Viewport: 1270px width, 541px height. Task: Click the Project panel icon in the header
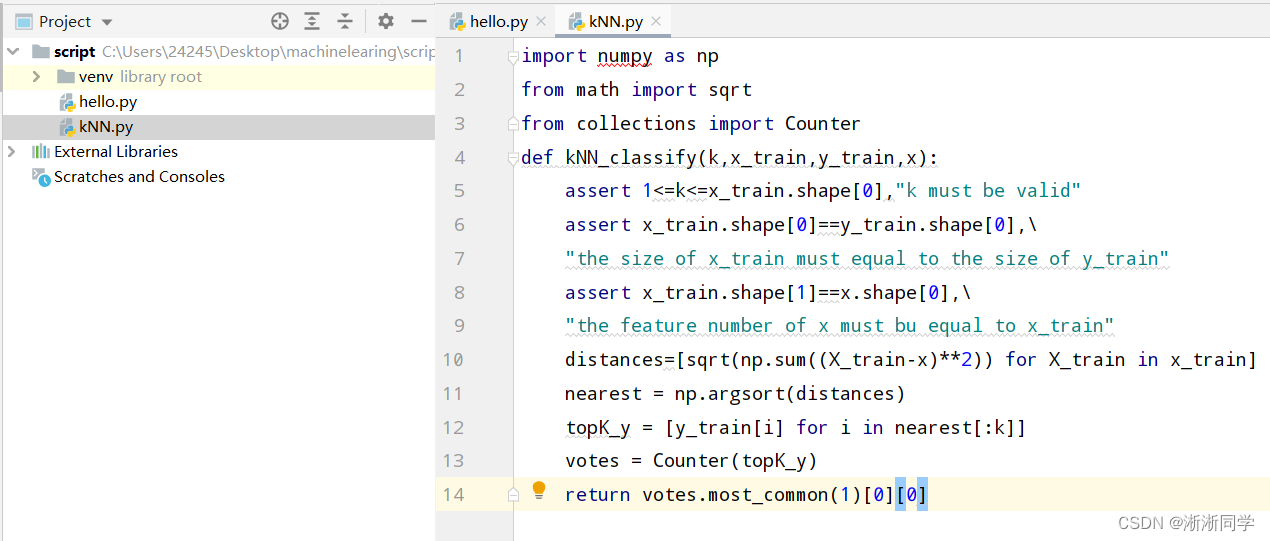pyautogui.click(x=23, y=21)
